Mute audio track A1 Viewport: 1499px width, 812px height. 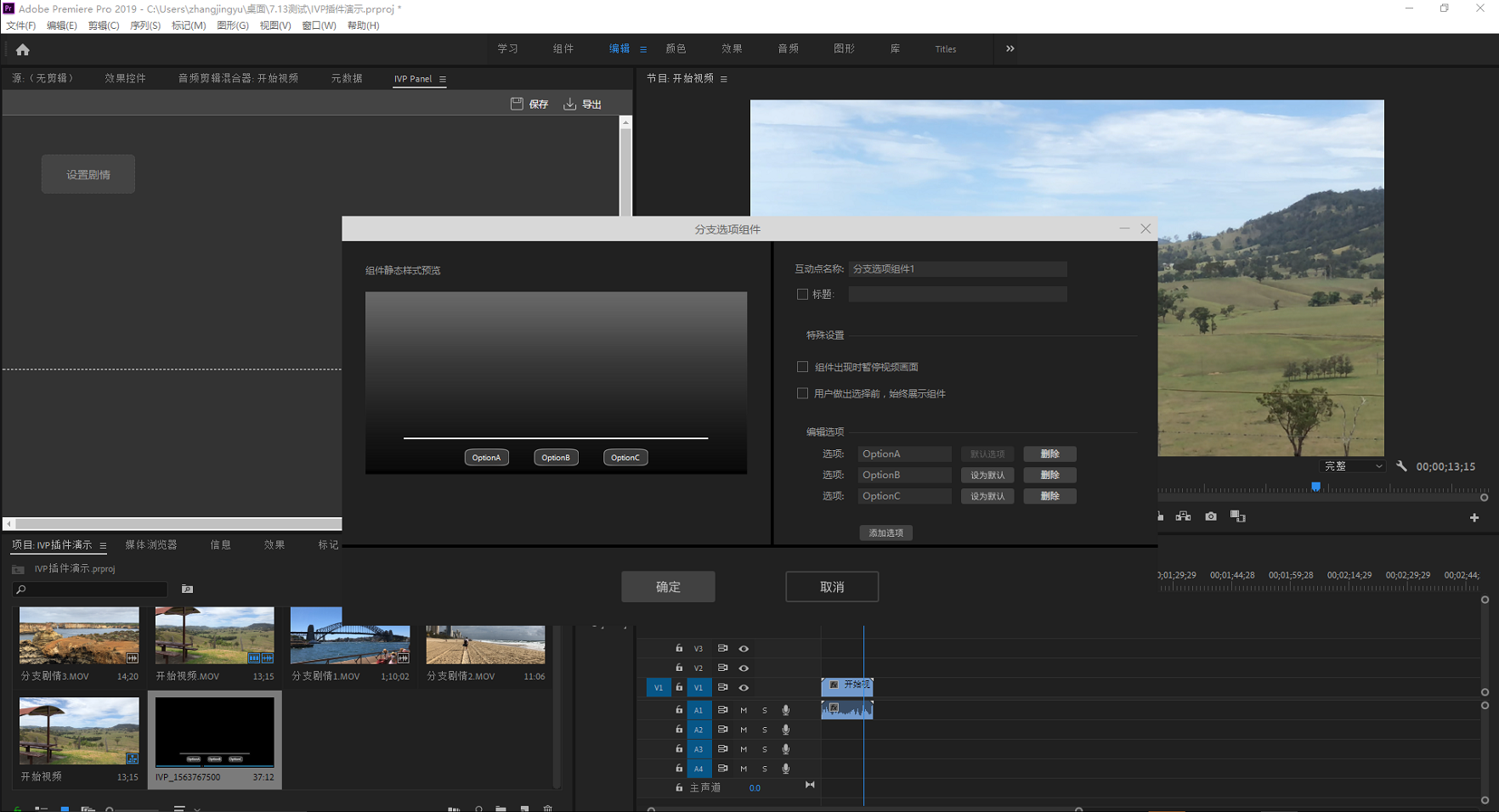pos(744,710)
